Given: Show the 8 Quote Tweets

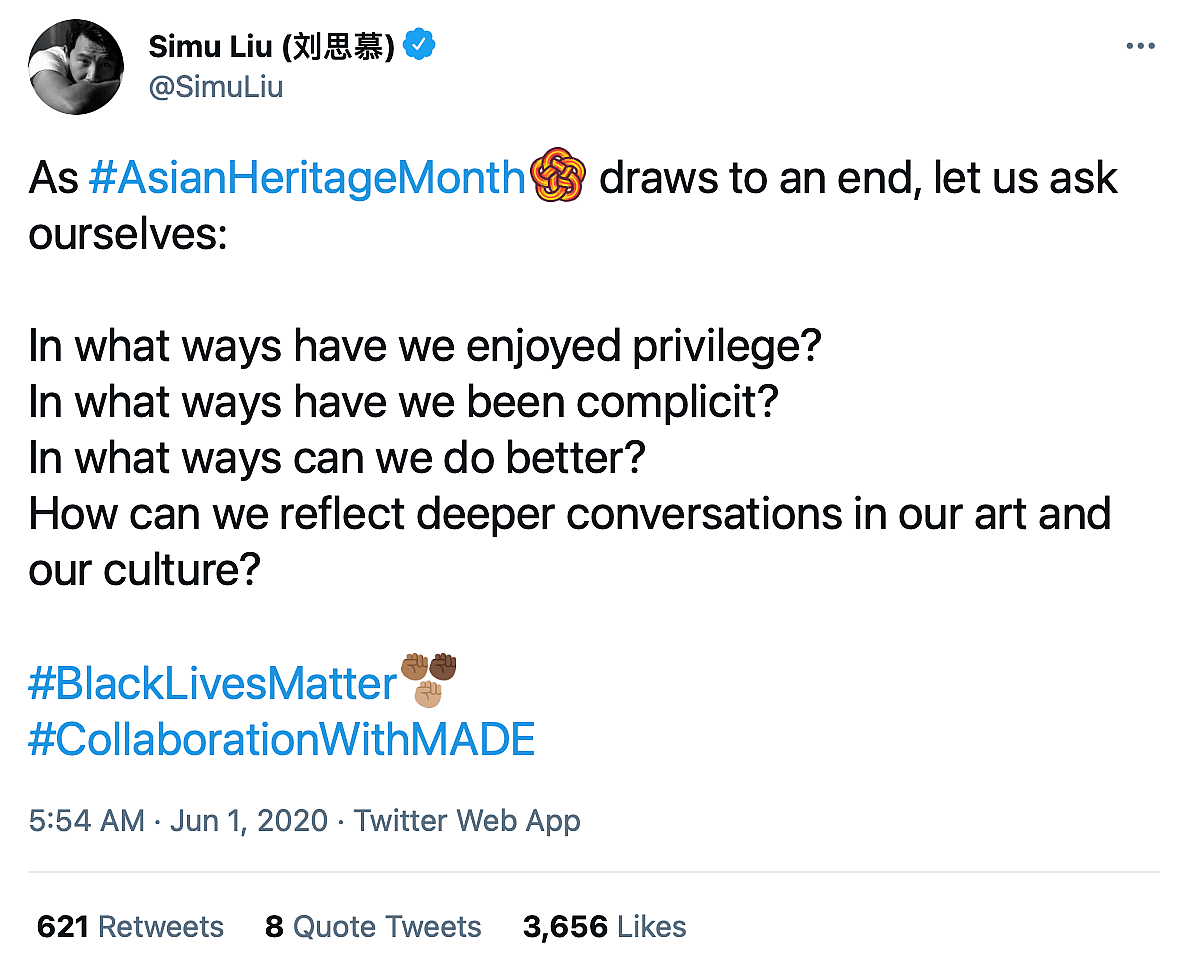Looking at the screenshot, I should (373, 927).
